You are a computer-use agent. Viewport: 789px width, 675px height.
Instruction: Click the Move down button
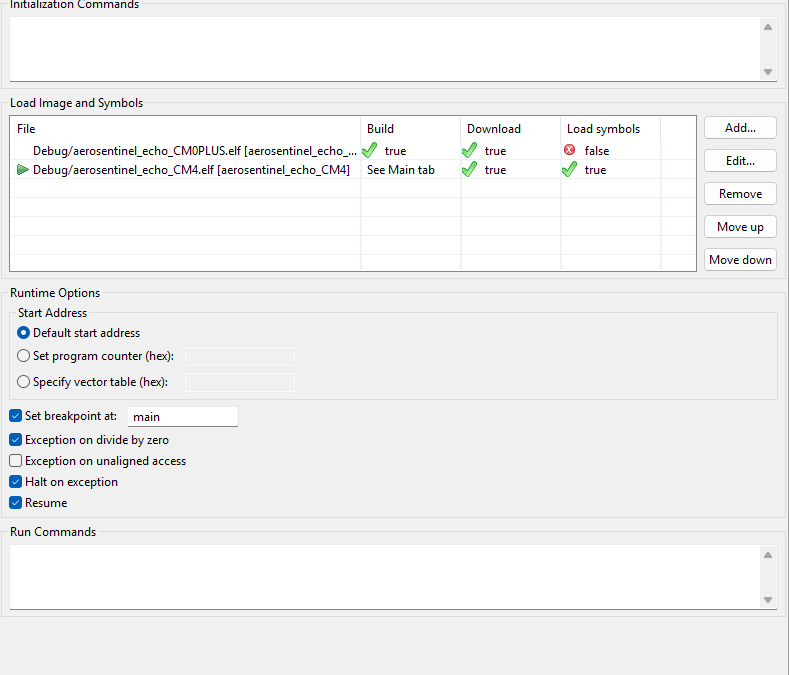coord(740,260)
